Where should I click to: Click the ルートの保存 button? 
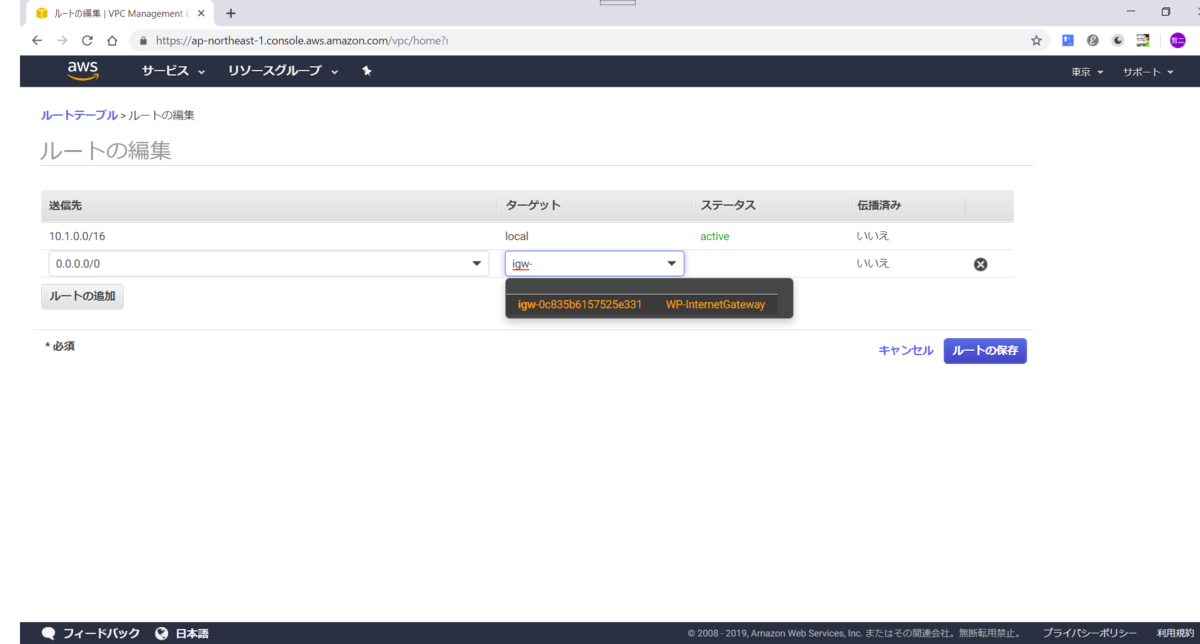985,351
